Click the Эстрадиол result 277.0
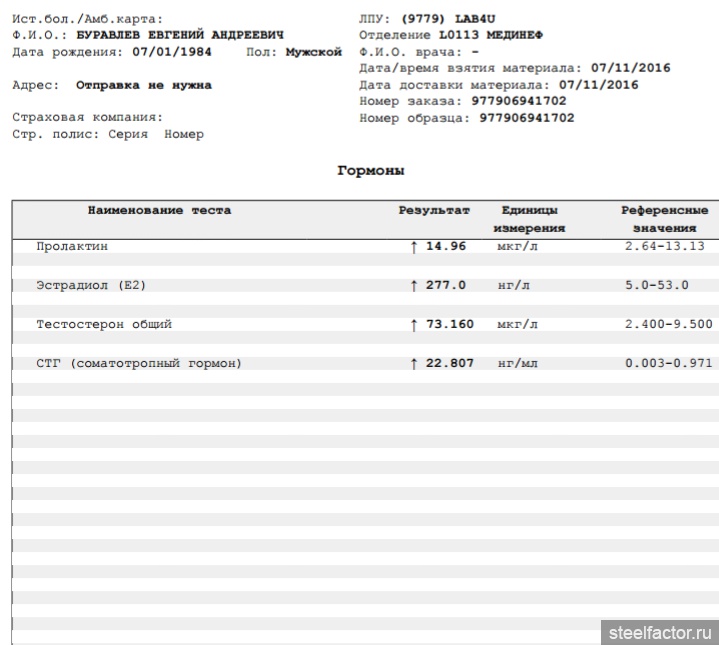 click(x=446, y=285)
